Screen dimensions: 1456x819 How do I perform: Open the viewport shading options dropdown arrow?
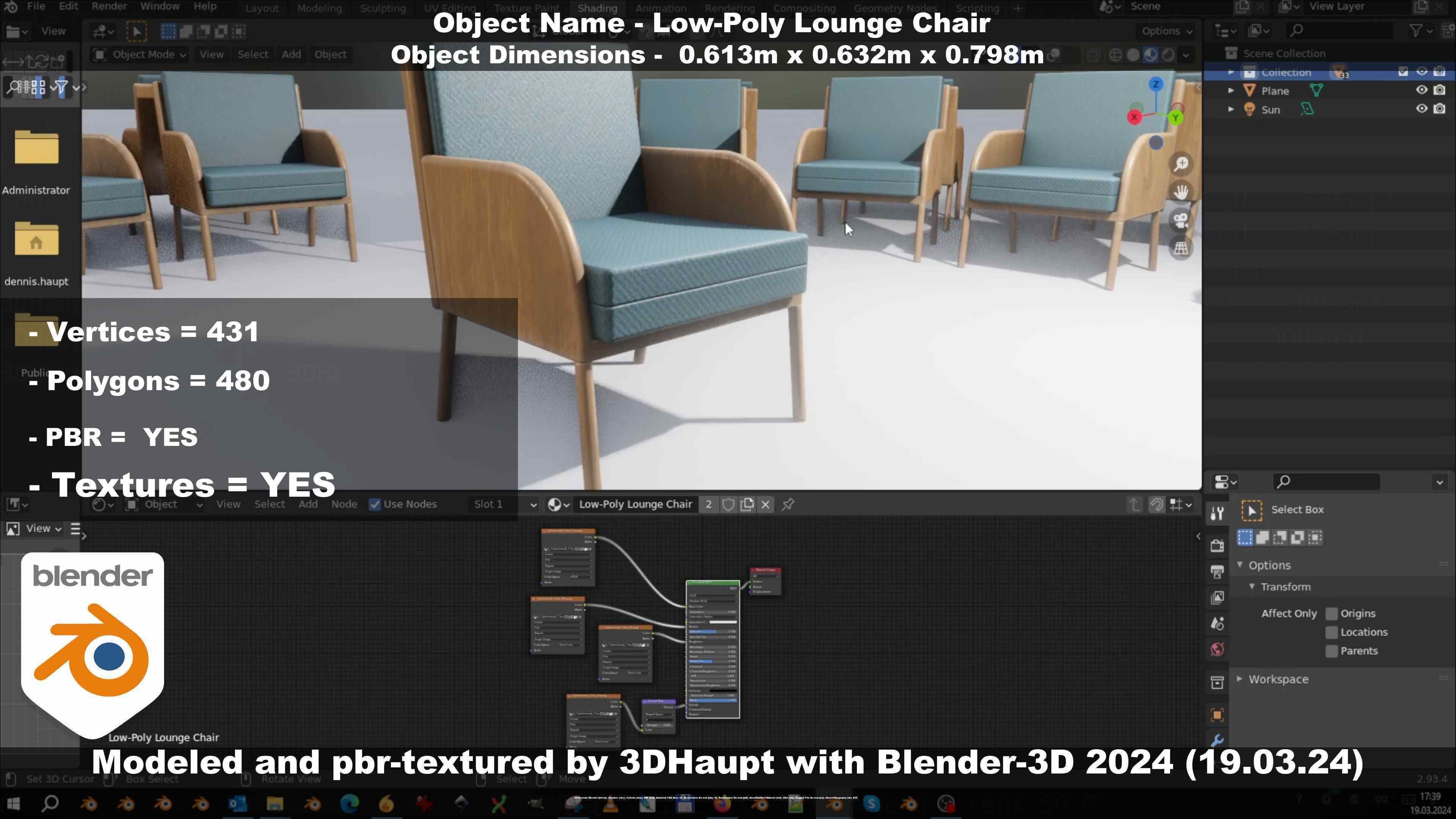(1186, 55)
